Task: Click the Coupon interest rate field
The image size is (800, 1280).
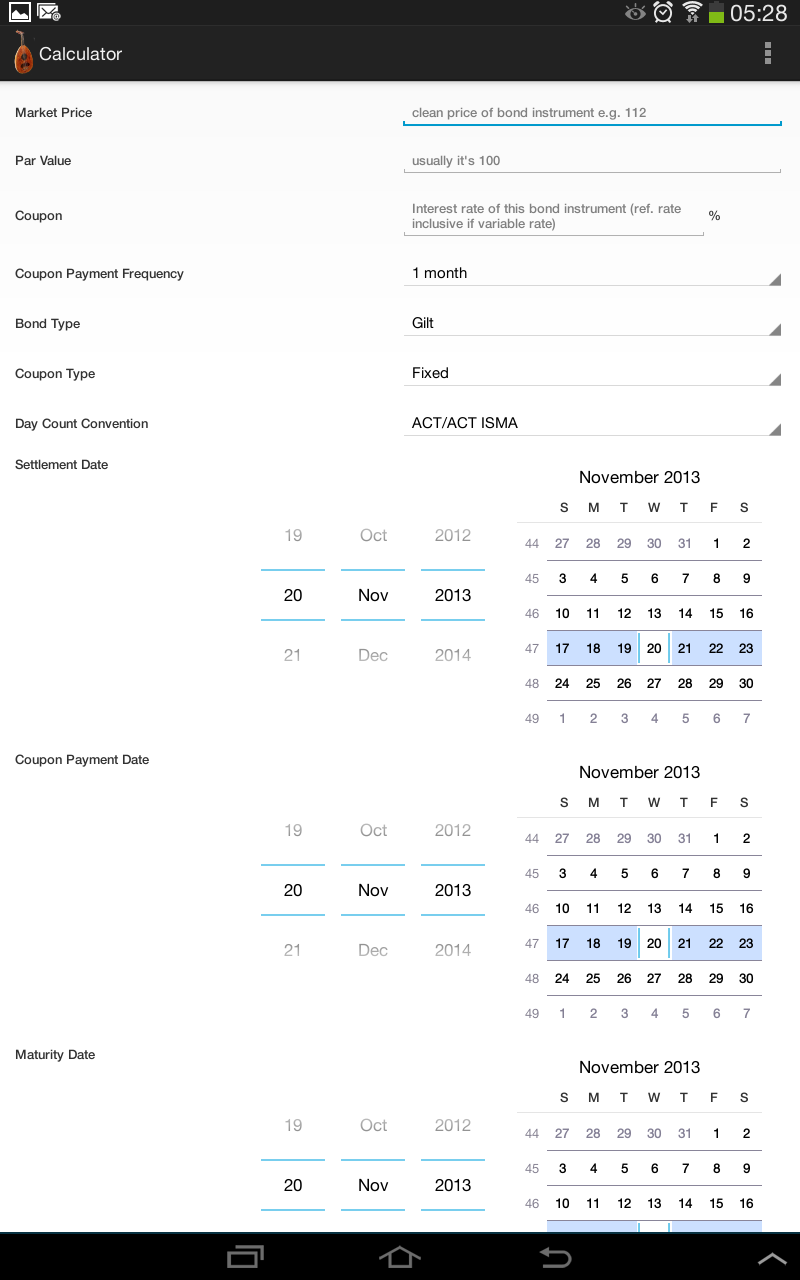Action: coord(554,216)
